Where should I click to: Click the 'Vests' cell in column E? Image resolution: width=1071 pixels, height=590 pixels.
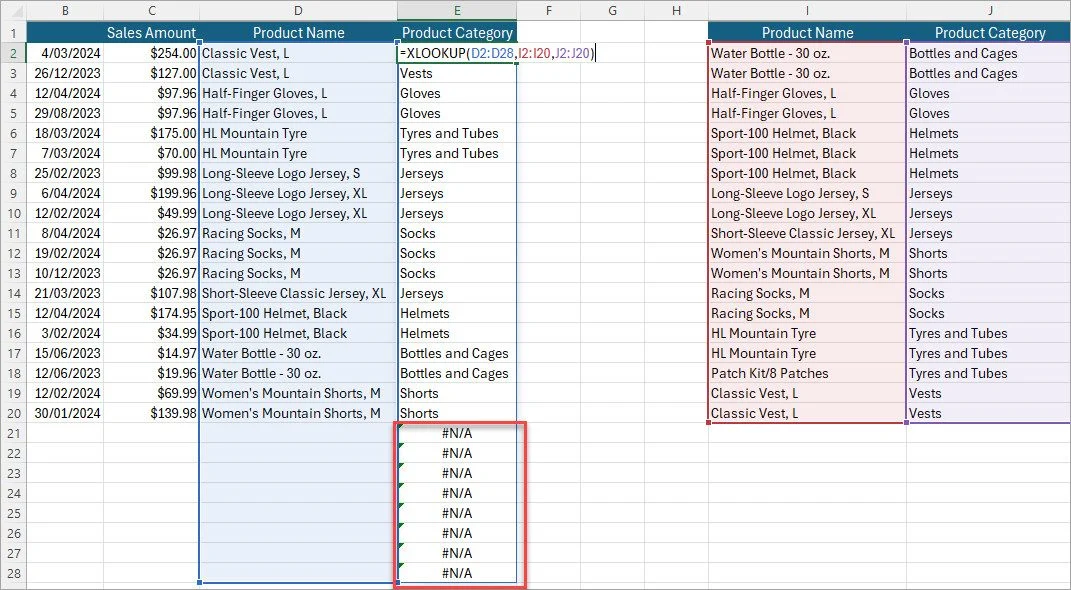457,73
